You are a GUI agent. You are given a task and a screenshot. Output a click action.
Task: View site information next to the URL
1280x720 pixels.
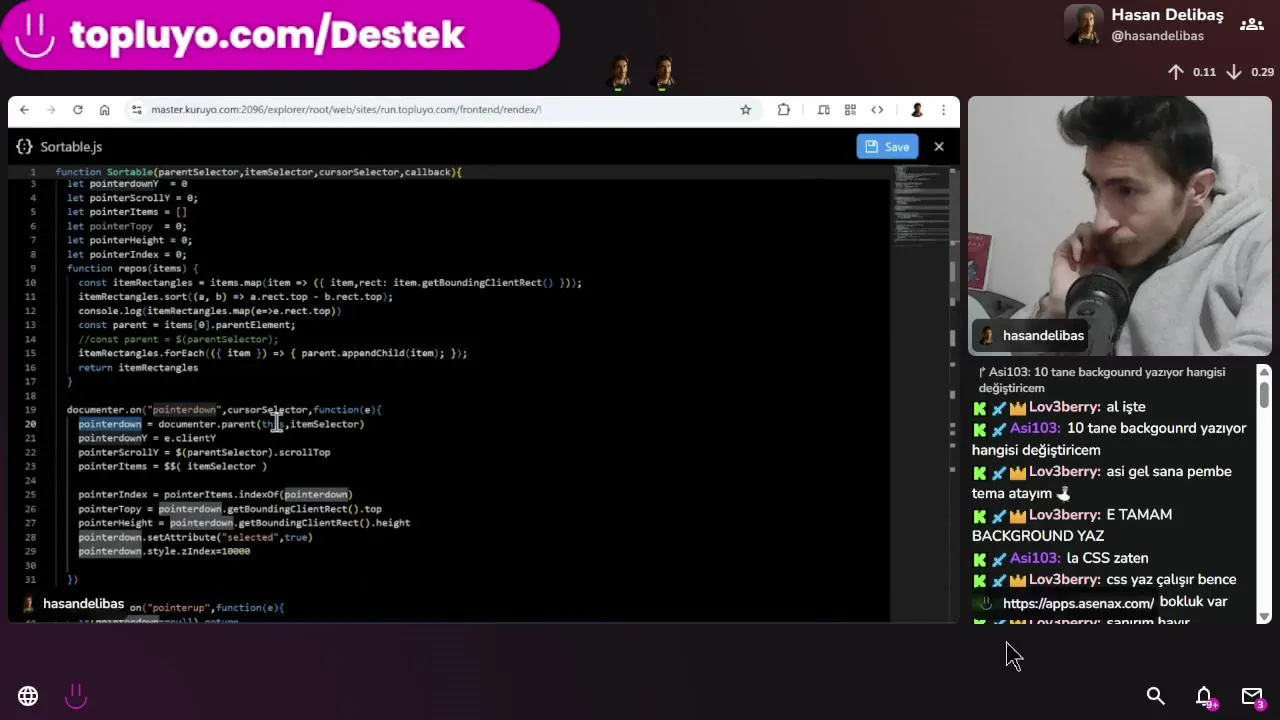[137, 110]
